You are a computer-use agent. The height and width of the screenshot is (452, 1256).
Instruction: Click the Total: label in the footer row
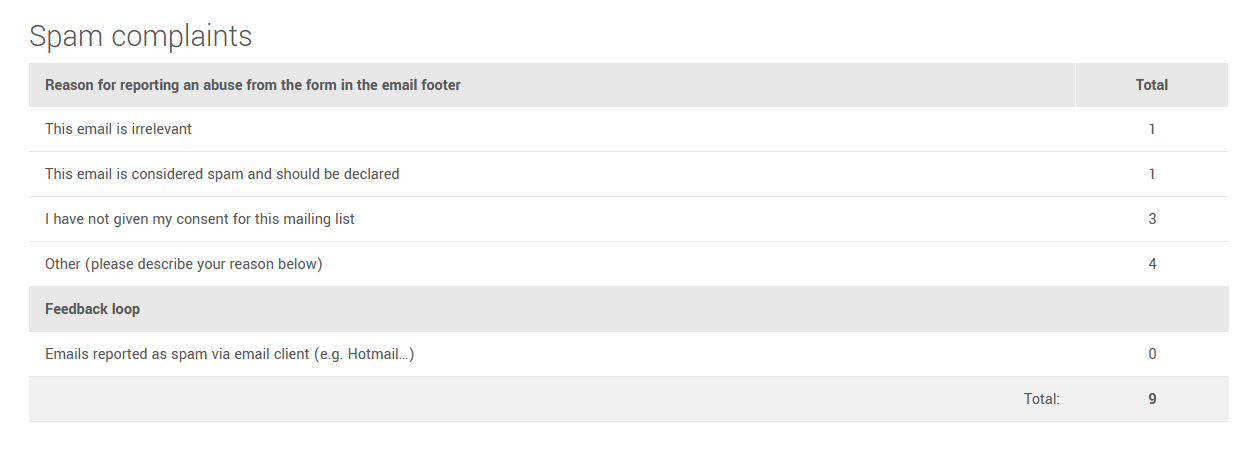(x=1041, y=399)
